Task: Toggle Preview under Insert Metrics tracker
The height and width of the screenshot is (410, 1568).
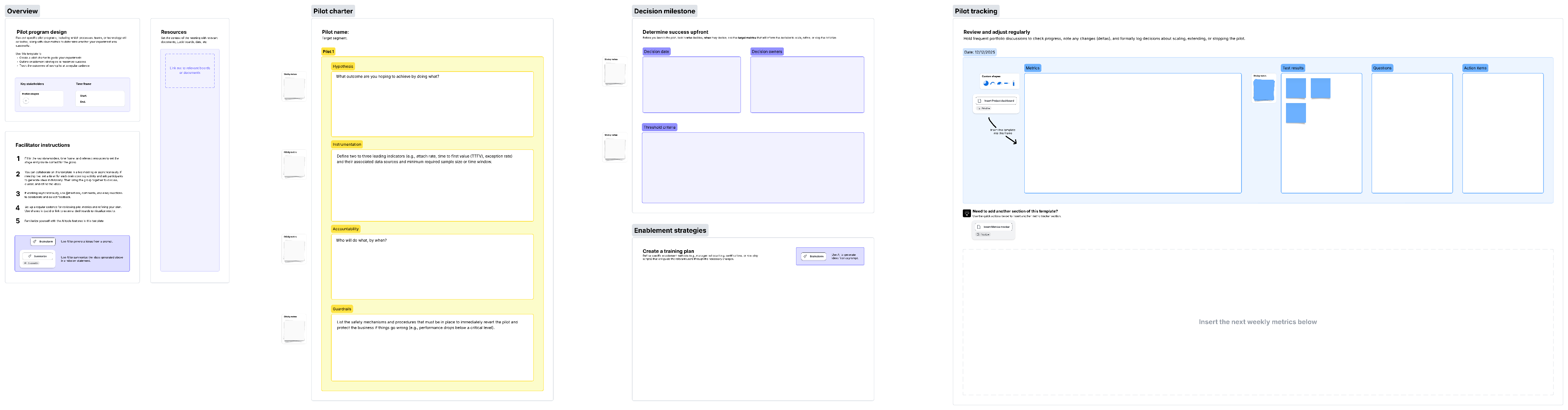Action: pos(983,235)
